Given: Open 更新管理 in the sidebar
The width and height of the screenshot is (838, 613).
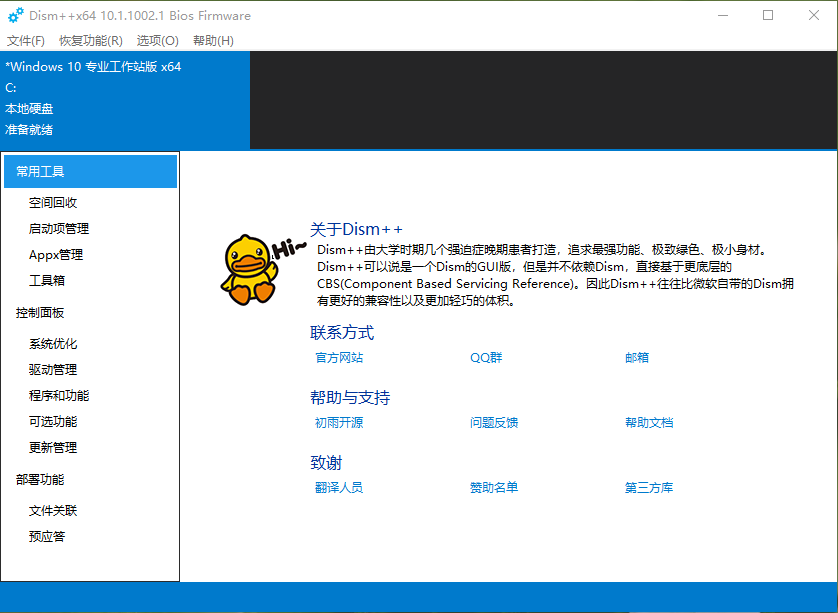Looking at the screenshot, I should (53, 447).
